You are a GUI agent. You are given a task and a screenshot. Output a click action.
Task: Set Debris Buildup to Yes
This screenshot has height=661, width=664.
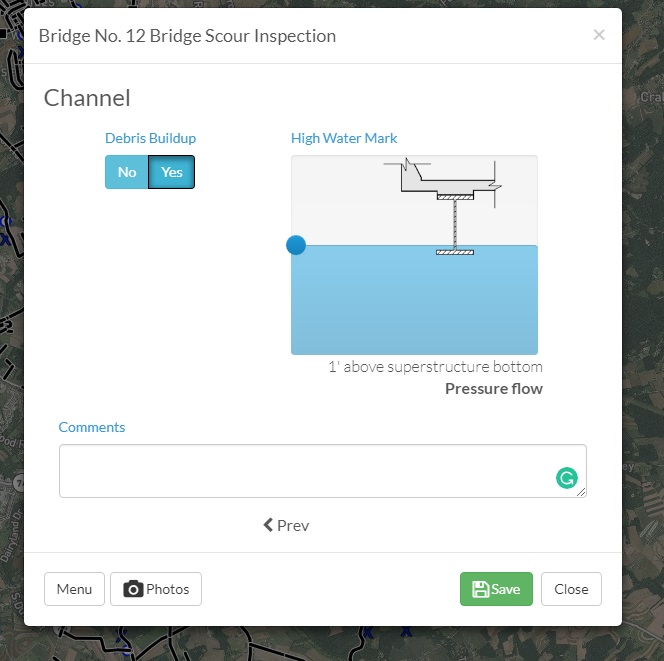pyautogui.click(x=172, y=172)
